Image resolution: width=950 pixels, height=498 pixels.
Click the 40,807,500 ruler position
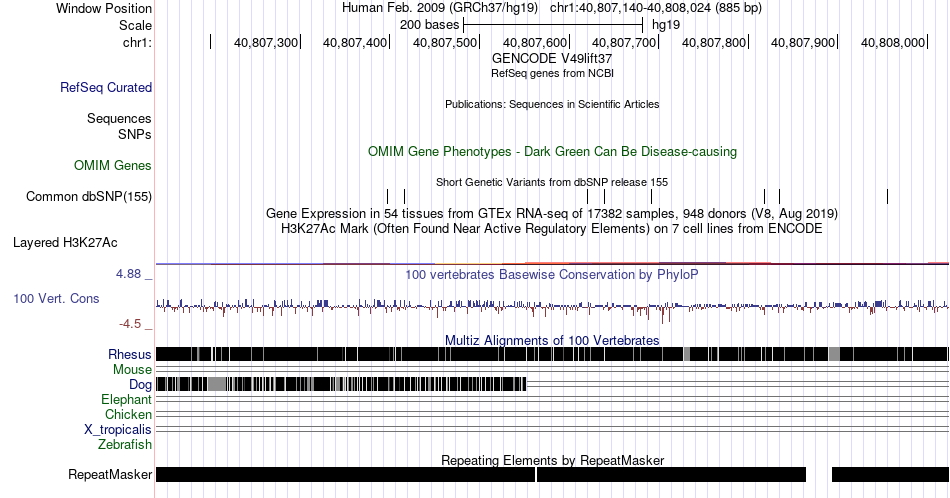pos(445,42)
